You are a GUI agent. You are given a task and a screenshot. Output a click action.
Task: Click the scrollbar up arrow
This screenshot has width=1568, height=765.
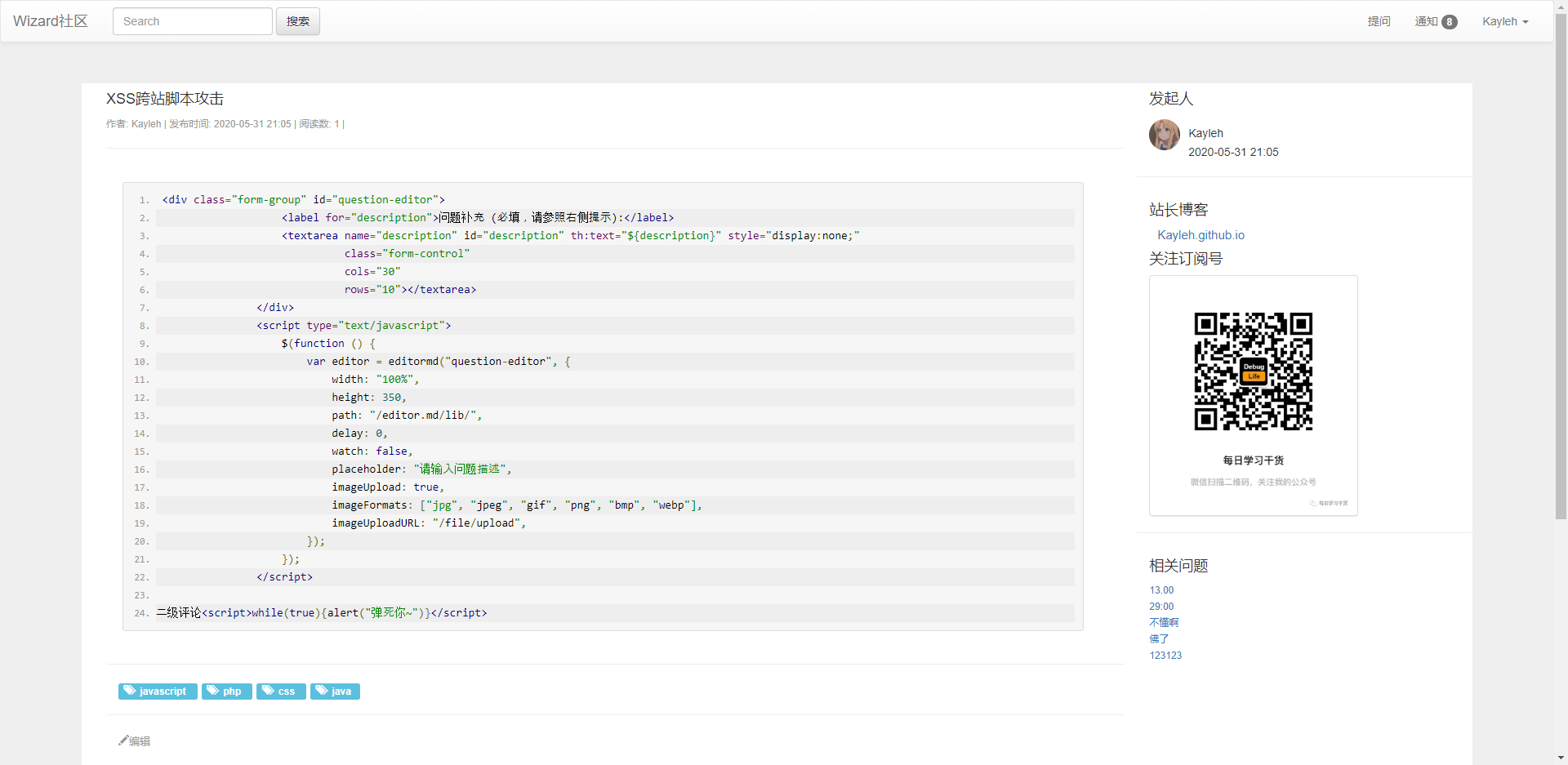[1561, 6]
